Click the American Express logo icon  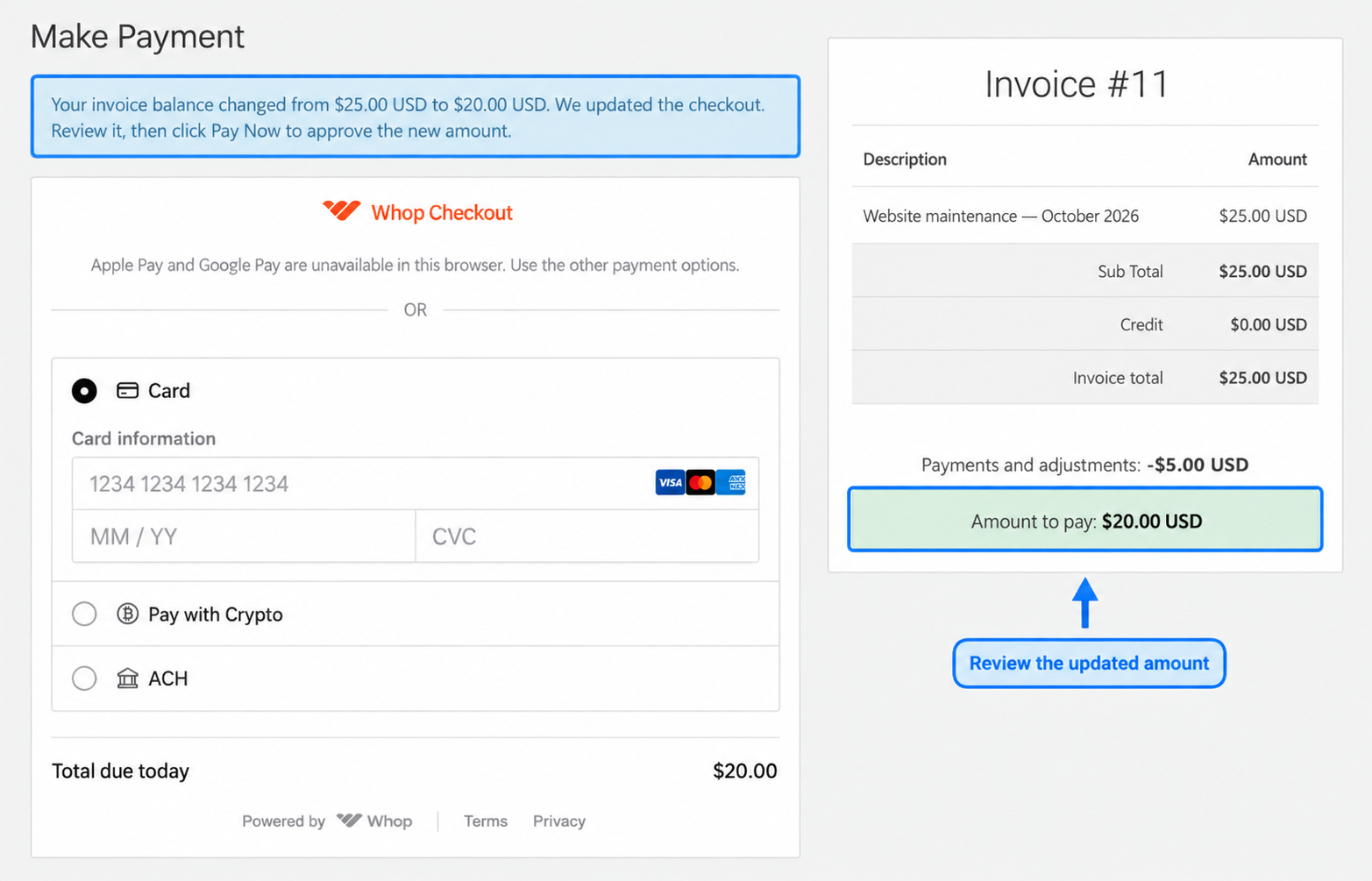click(731, 482)
